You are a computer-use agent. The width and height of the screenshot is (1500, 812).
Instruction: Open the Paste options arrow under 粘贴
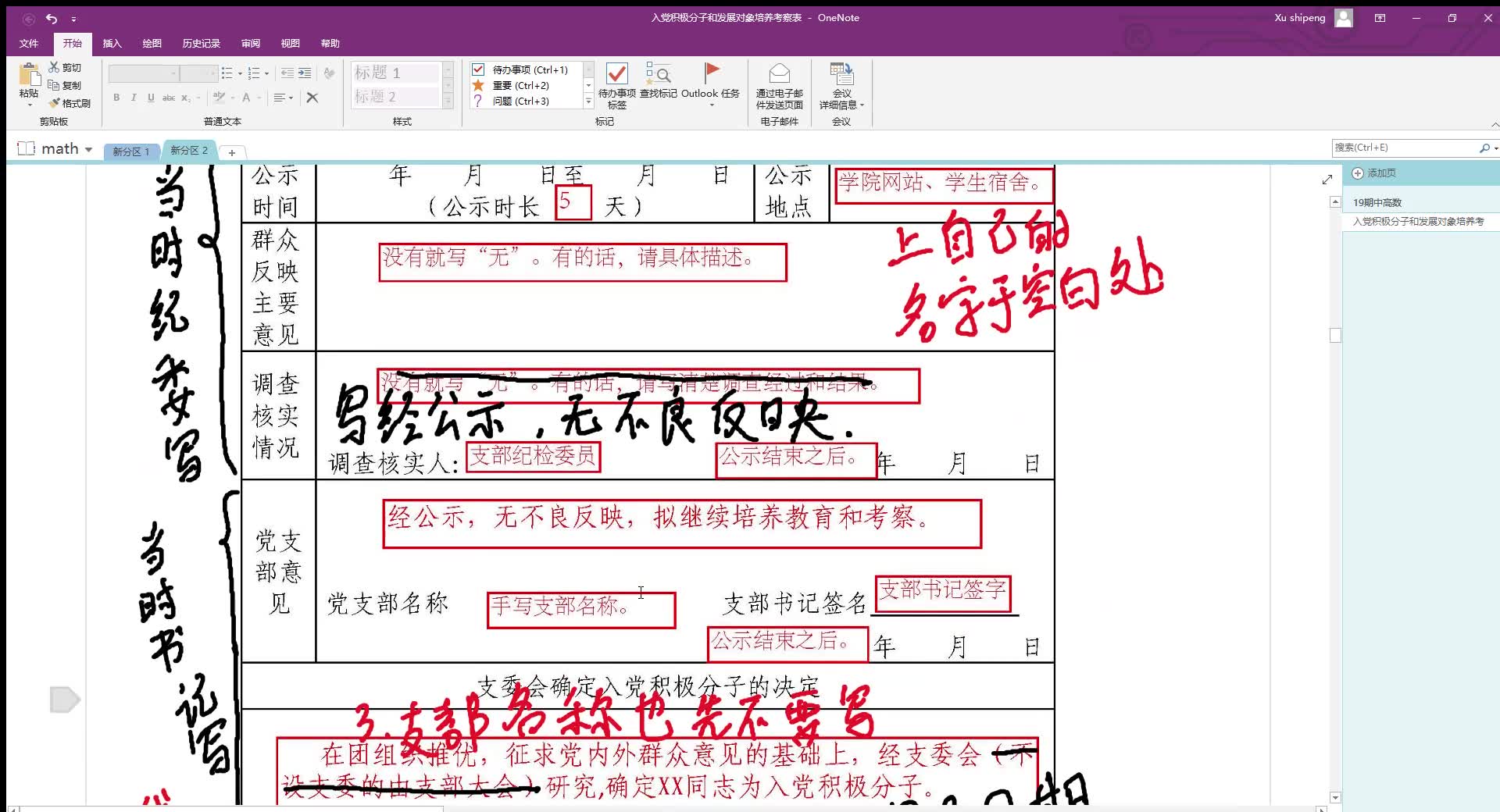pos(30,104)
